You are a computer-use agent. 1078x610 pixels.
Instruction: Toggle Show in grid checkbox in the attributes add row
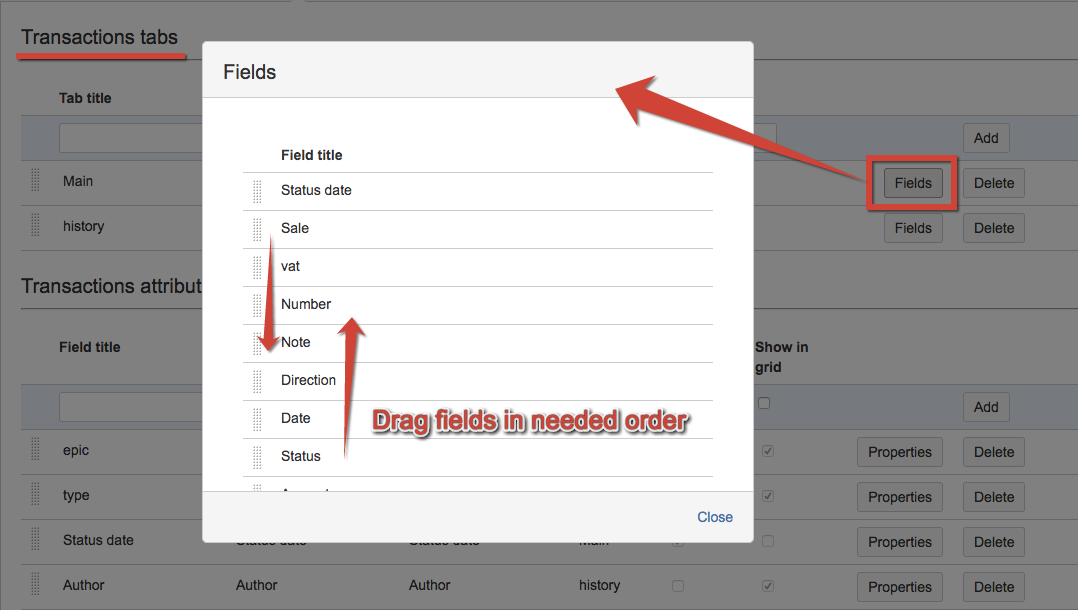click(x=765, y=404)
